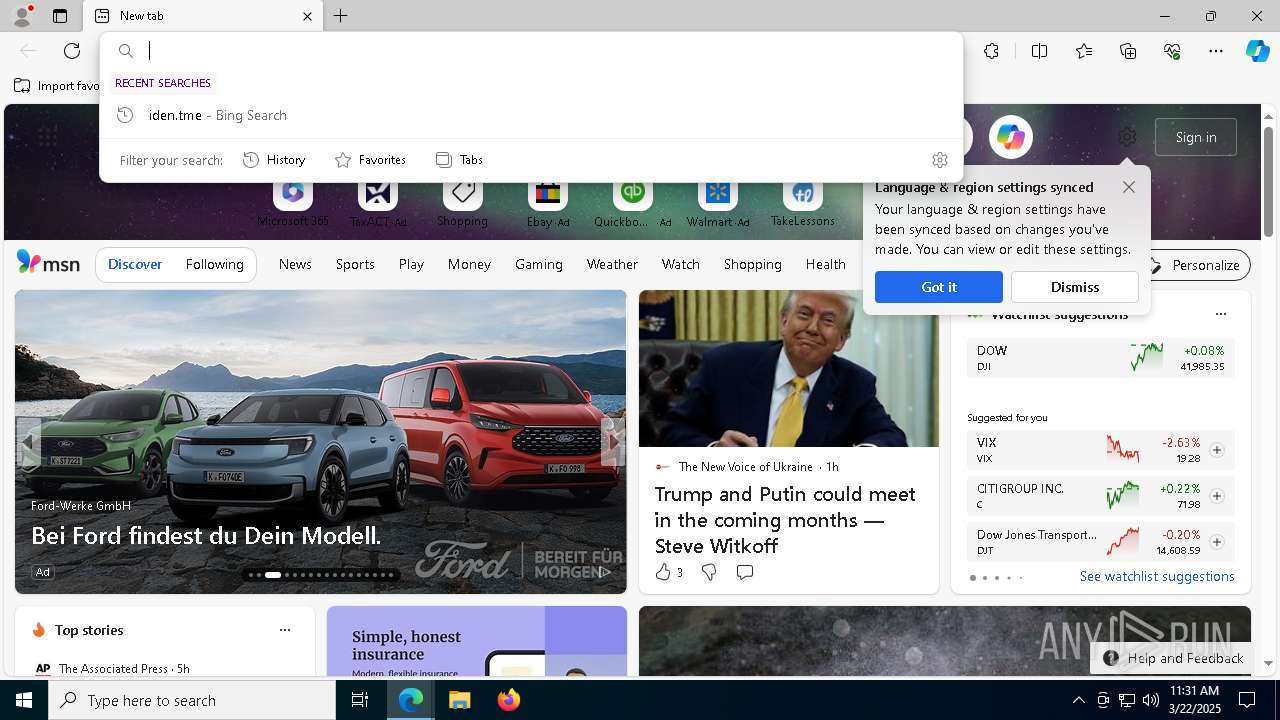This screenshot has height=720, width=1280.
Task: Open a new tab with plus button
Action: click(x=340, y=16)
